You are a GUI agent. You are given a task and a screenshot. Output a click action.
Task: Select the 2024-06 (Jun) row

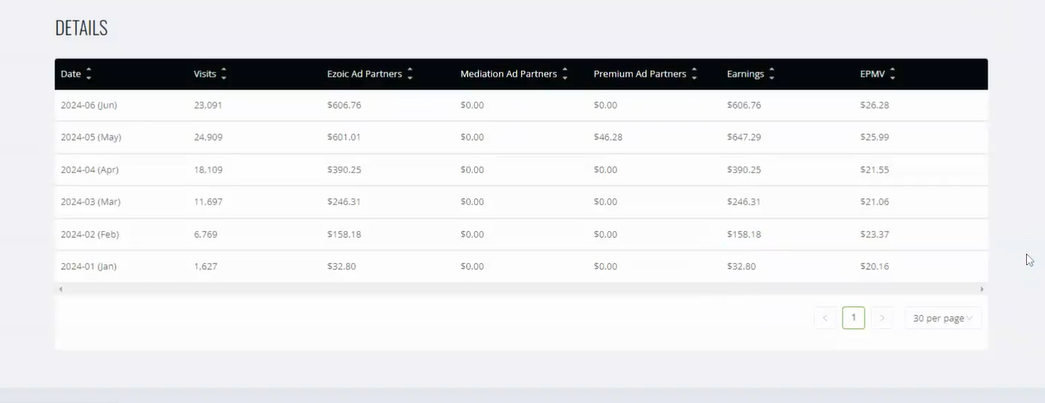coord(521,105)
